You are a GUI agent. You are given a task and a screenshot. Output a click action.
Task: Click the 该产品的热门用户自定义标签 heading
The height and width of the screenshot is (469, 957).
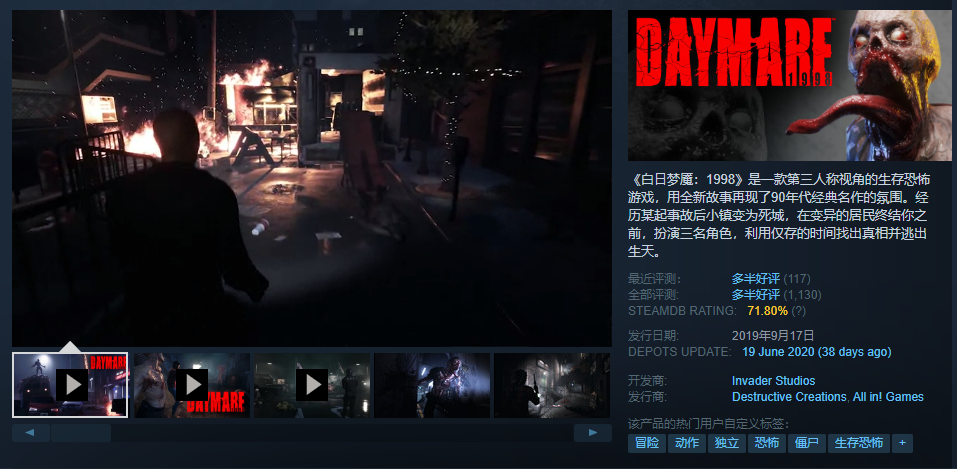point(709,424)
